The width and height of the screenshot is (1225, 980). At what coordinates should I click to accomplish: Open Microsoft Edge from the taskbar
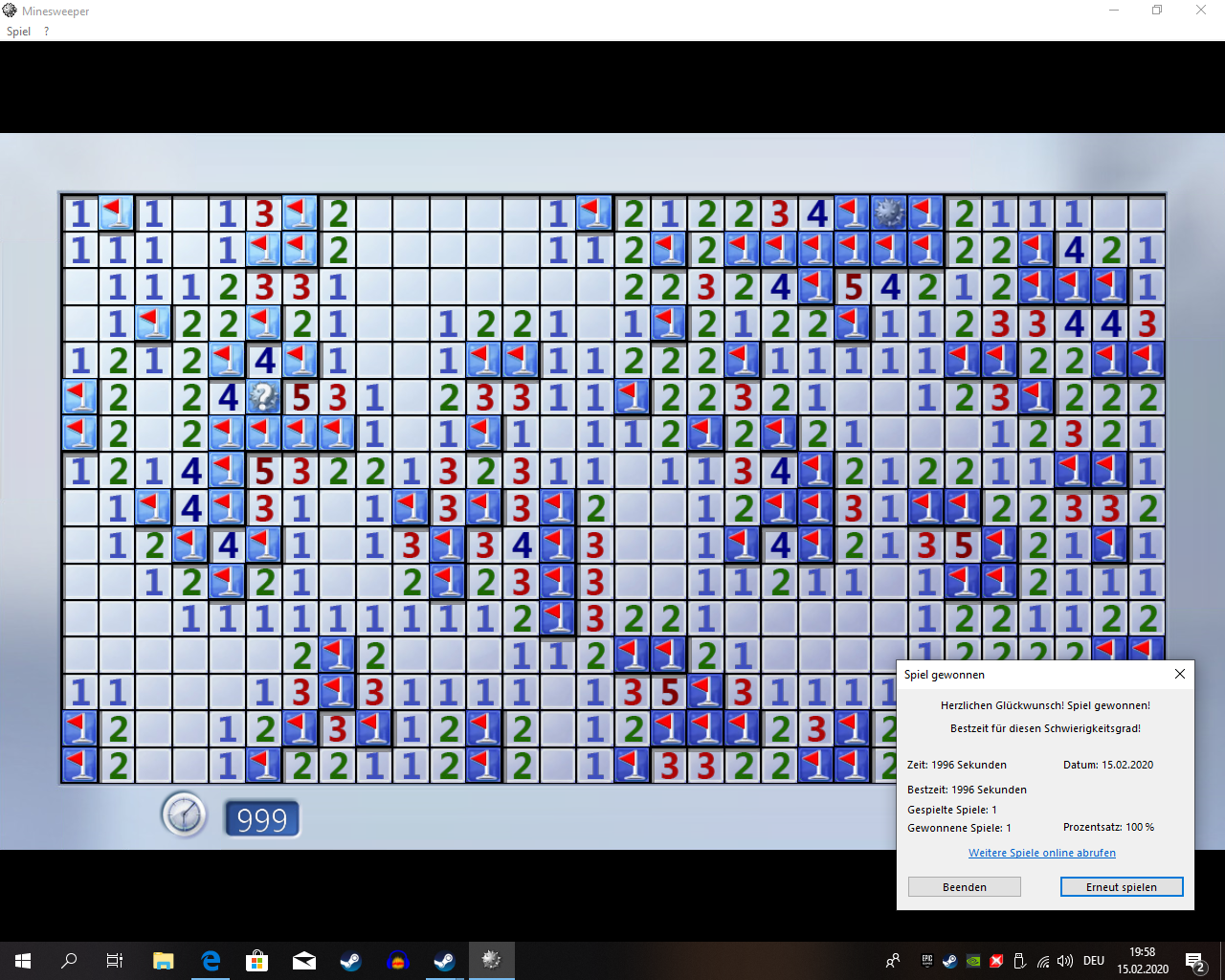(x=211, y=961)
